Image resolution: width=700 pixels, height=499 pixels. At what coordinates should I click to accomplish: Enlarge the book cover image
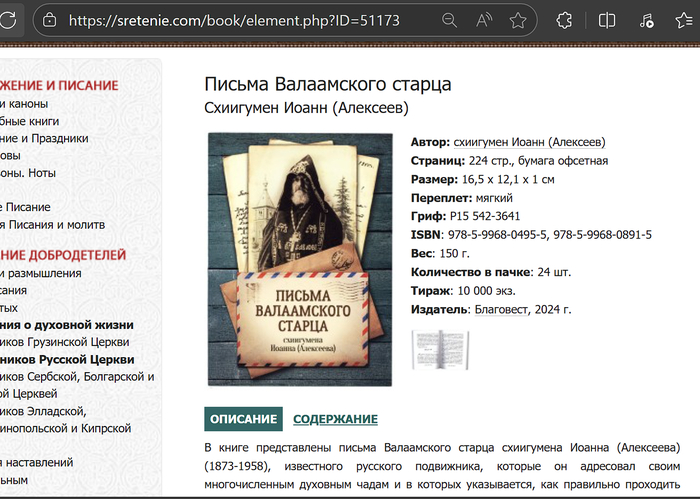(300, 258)
